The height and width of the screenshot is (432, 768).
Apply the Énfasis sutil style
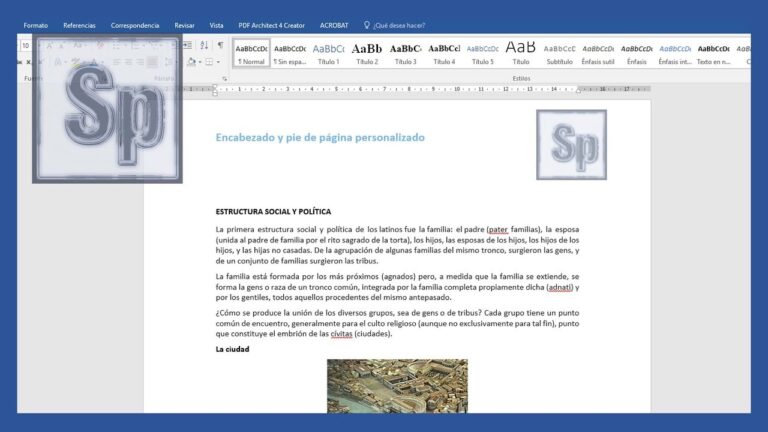(x=598, y=53)
